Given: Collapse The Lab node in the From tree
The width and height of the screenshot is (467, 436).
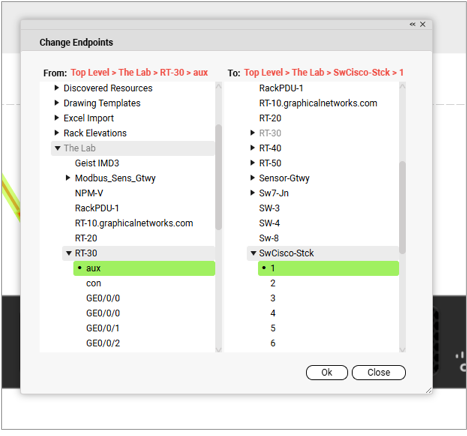Looking at the screenshot, I should [x=57, y=148].
